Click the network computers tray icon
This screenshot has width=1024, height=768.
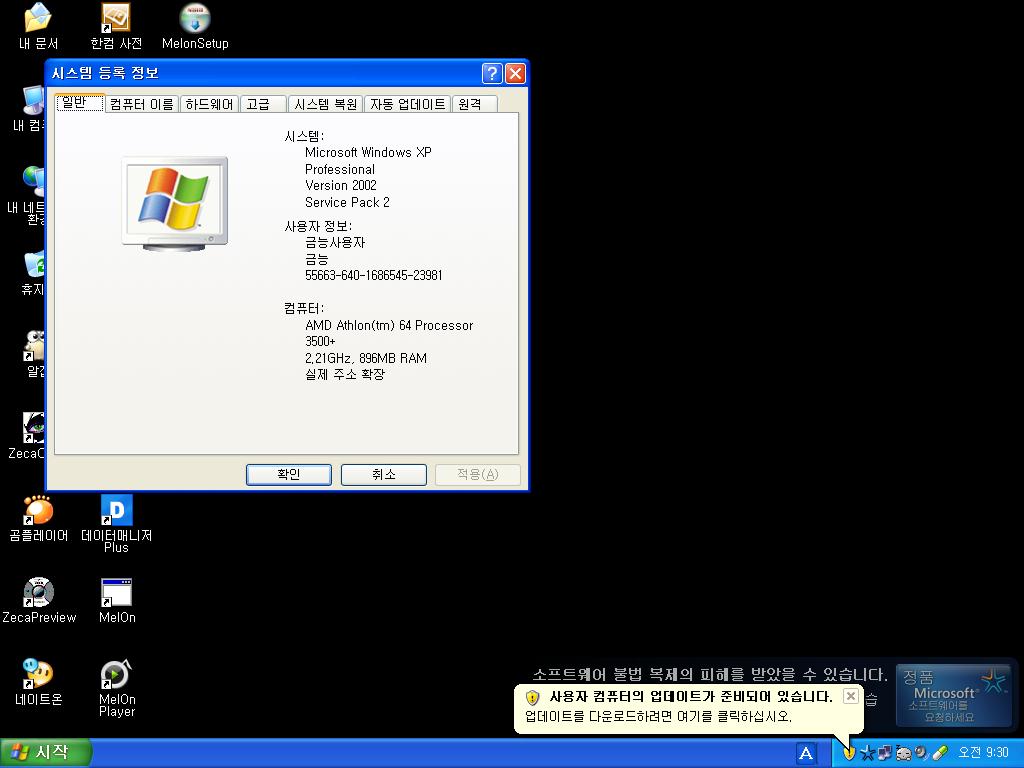click(885, 753)
